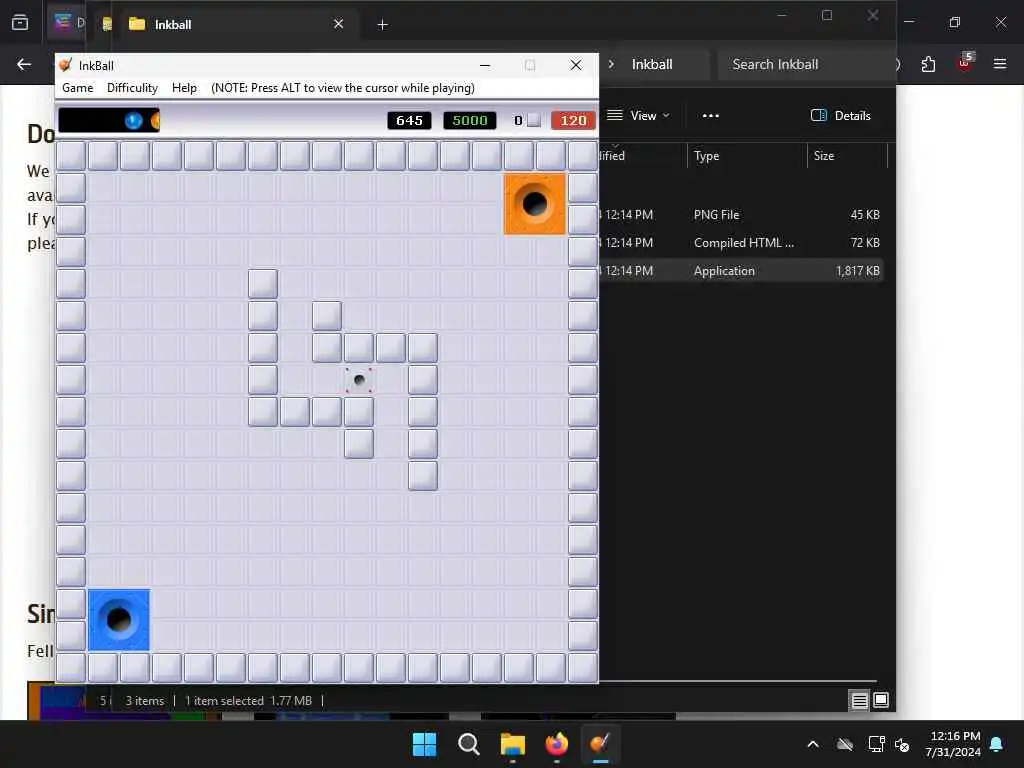Add a new File Explorer tab

383,25
